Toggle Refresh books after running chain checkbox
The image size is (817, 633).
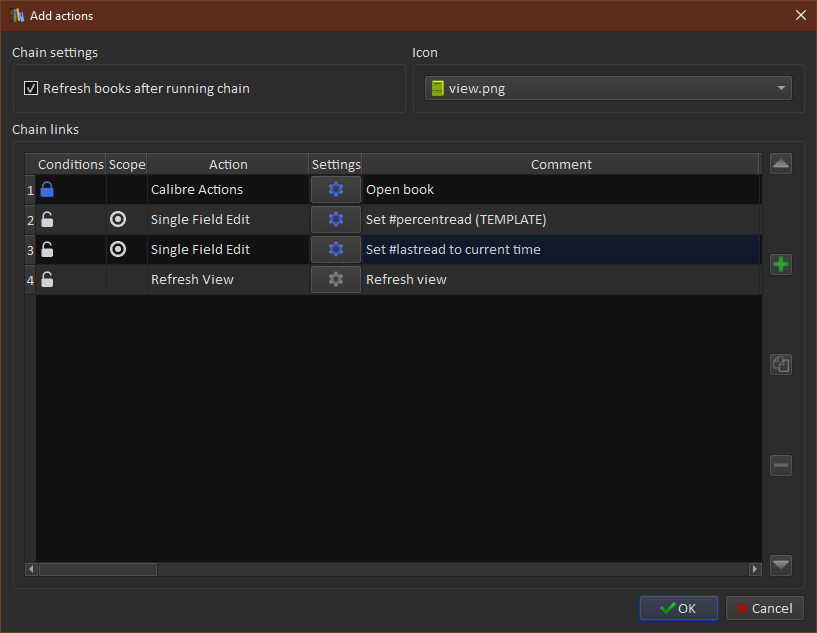(x=31, y=88)
